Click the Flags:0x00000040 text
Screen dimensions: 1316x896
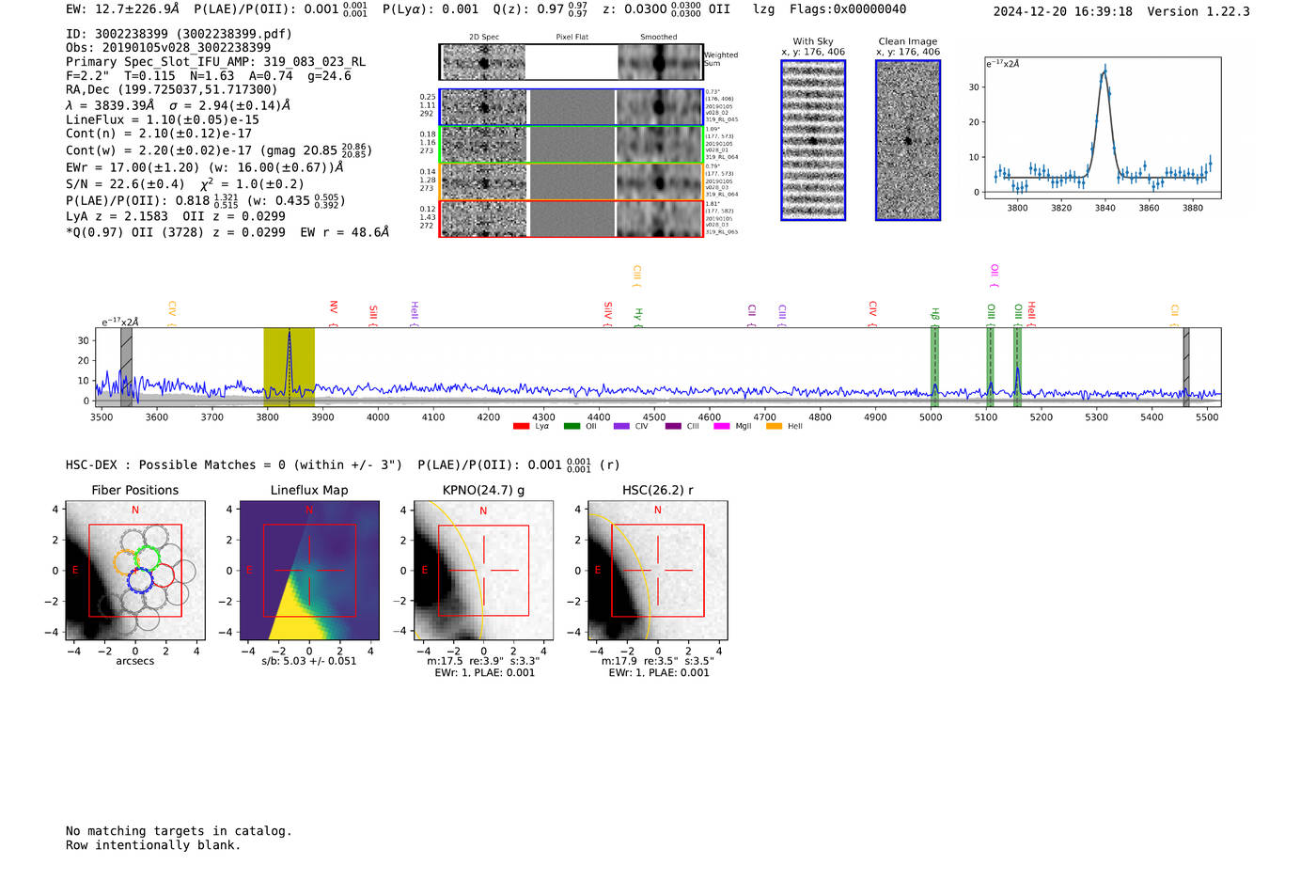coord(848,9)
